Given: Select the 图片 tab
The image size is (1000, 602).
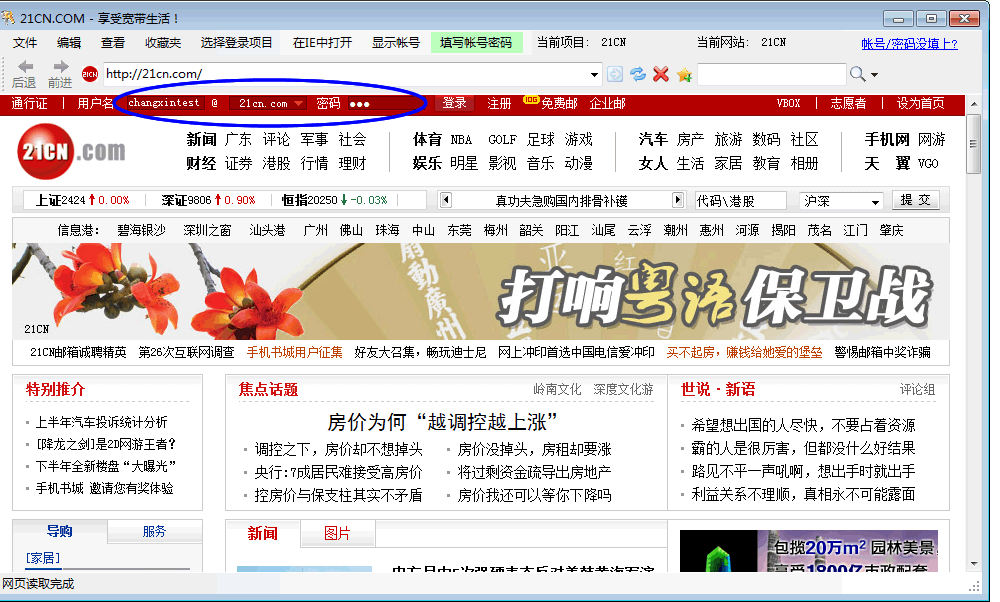Looking at the screenshot, I should click(x=337, y=533).
